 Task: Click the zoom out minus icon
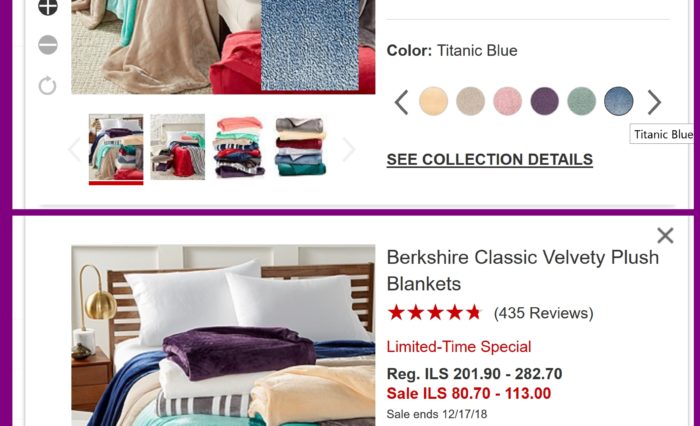(48, 45)
